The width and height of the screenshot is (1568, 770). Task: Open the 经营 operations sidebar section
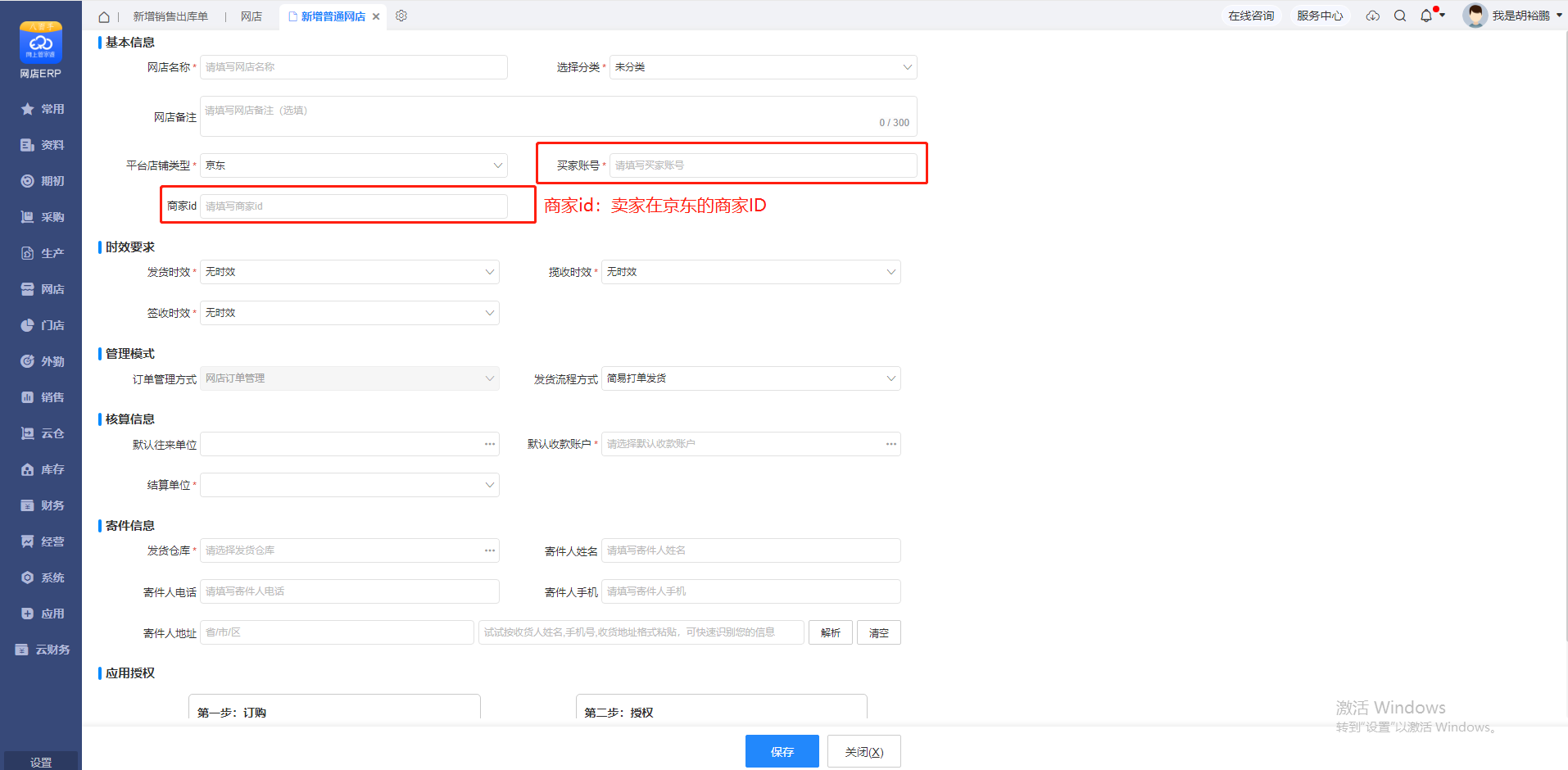pyautogui.click(x=41, y=541)
